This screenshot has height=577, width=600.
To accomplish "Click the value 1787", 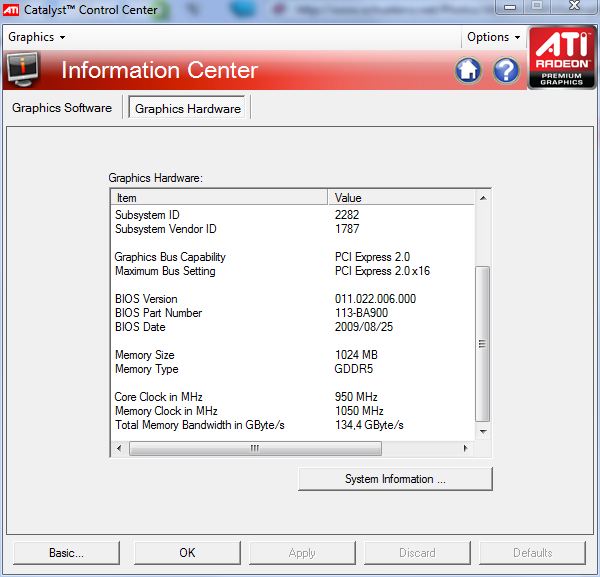I will [347, 229].
